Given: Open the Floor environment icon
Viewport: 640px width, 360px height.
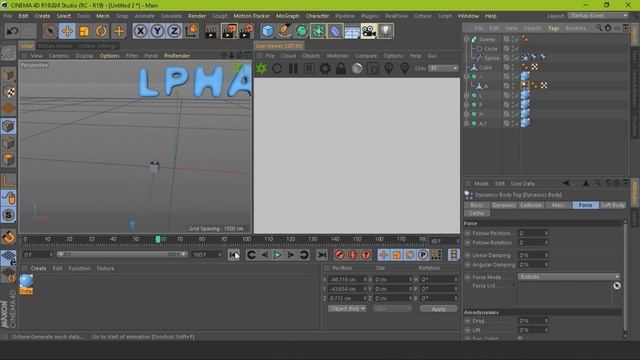Looking at the screenshot, I should point(352,31).
